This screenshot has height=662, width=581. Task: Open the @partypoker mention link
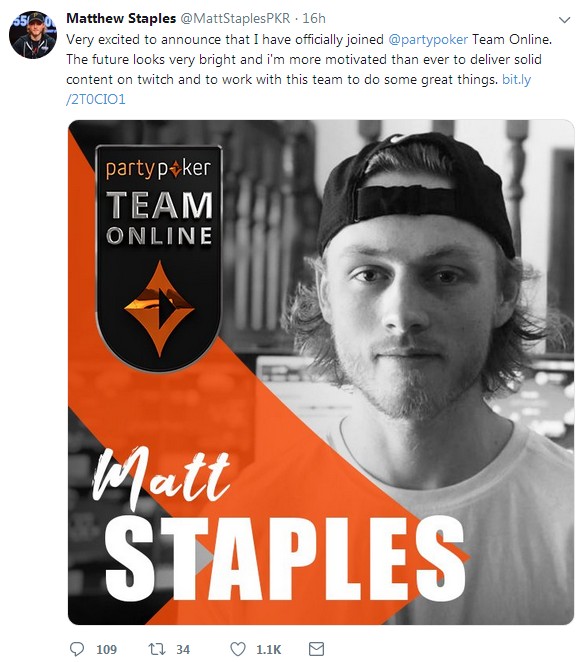click(428, 39)
